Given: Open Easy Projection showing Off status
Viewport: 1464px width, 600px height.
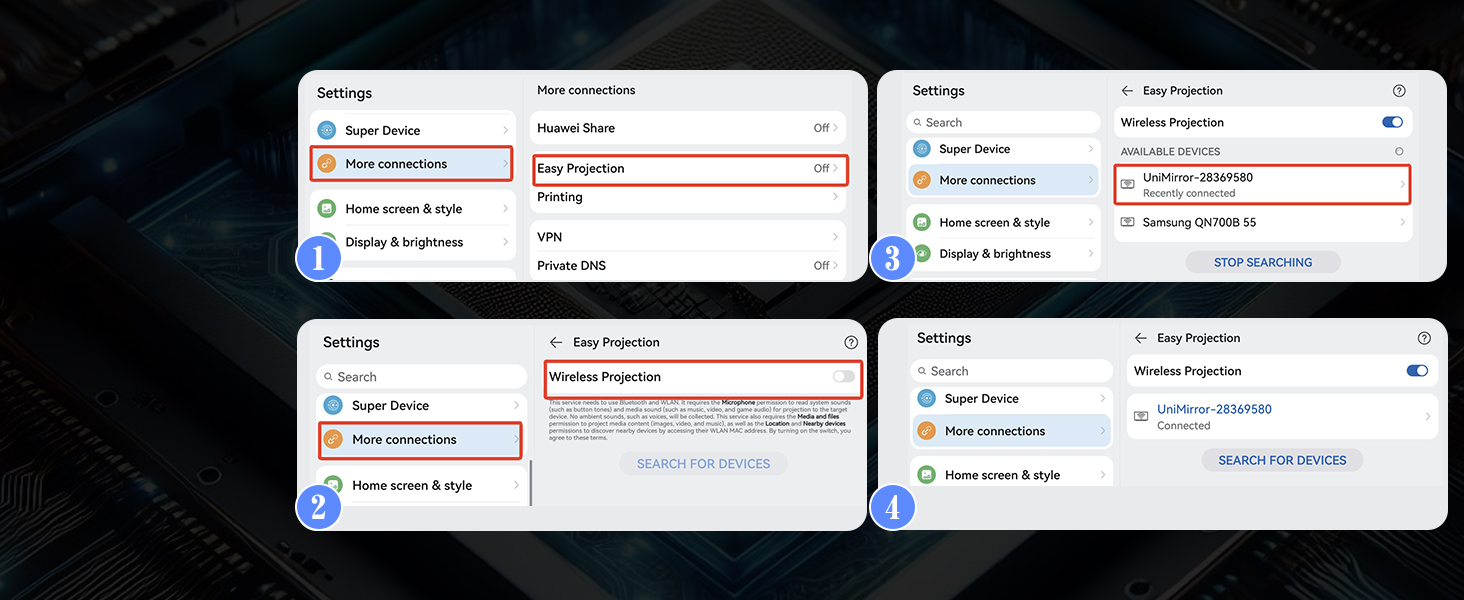Looking at the screenshot, I should tap(690, 169).
